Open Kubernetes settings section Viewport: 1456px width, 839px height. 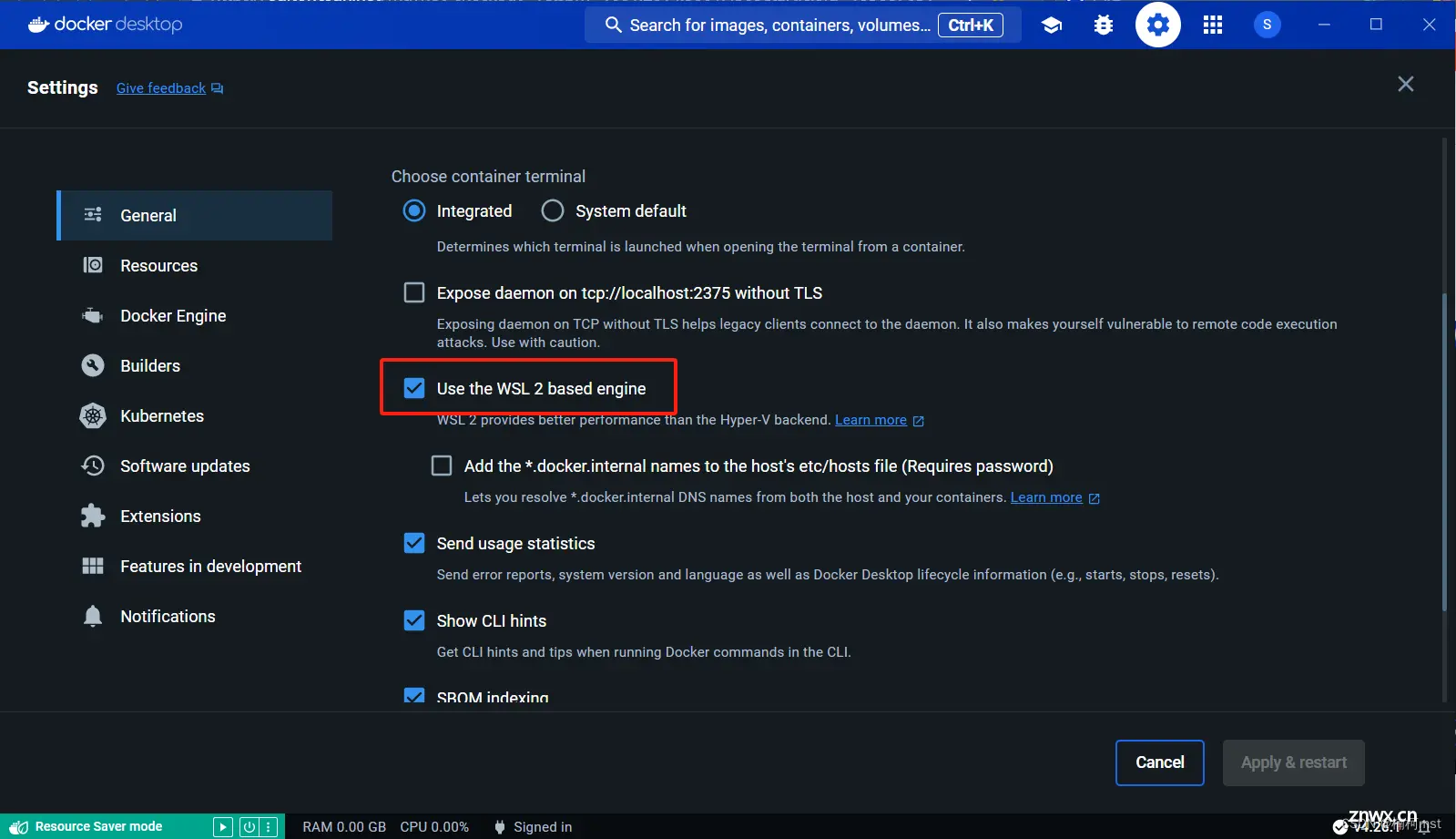pos(194,415)
